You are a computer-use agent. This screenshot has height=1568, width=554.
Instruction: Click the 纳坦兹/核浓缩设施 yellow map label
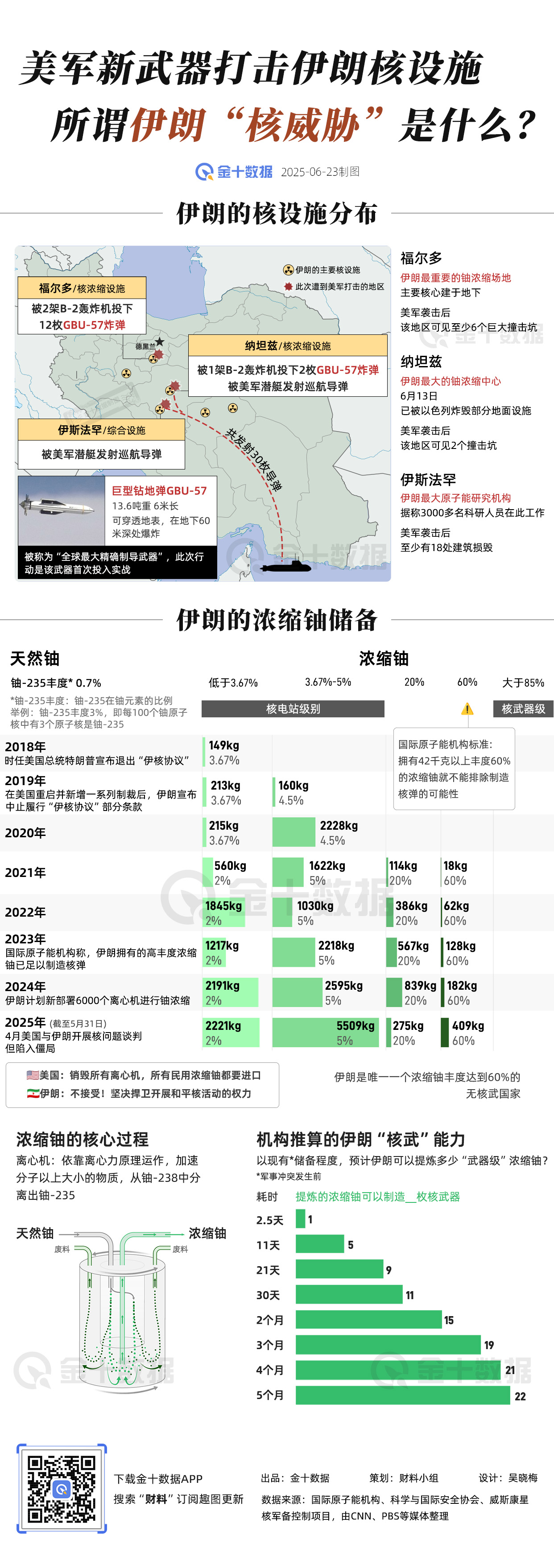click(x=287, y=345)
